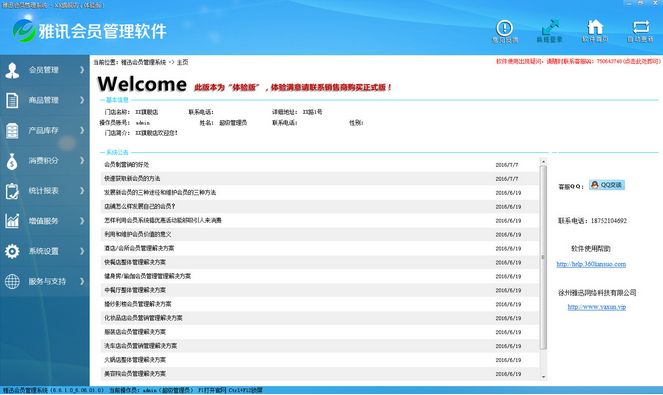The width and height of the screenshot is (663, 395).
Task: Open 快餐店整体管理解决方案 row
Action: pyautogui.click(x=319, y=262)
